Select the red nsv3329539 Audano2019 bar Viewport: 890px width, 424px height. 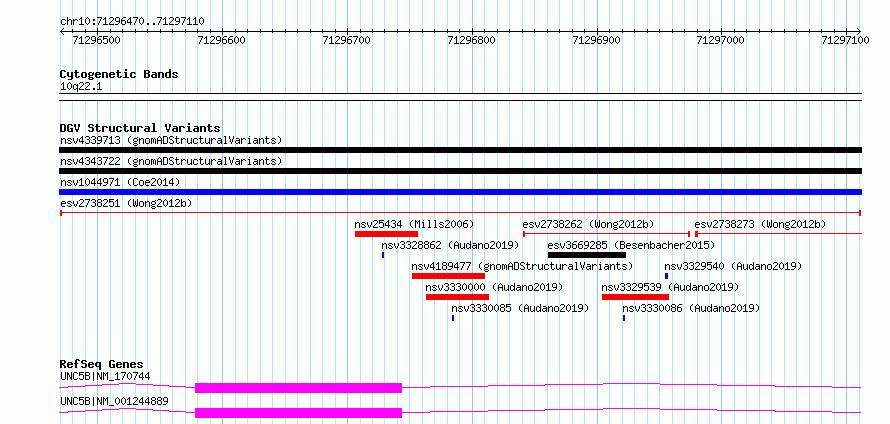[635, 297]
